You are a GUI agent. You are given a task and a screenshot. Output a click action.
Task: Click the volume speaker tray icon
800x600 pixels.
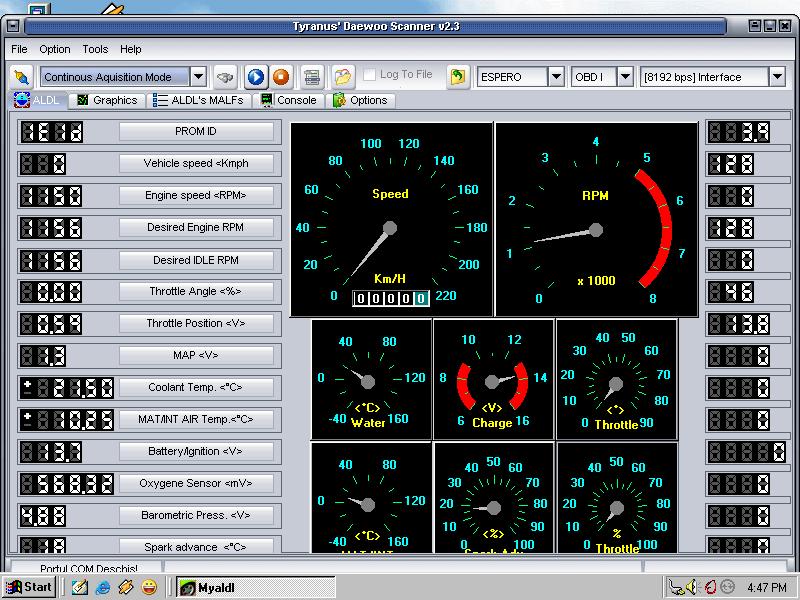(x=692, y=587)
